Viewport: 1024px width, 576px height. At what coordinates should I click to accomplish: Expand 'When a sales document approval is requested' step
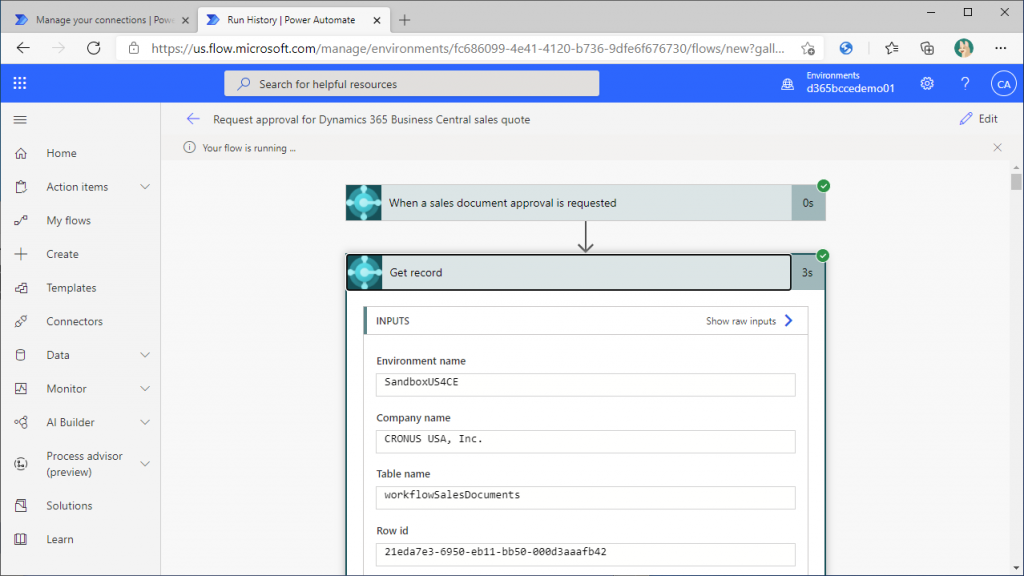[x=585, y=203]
